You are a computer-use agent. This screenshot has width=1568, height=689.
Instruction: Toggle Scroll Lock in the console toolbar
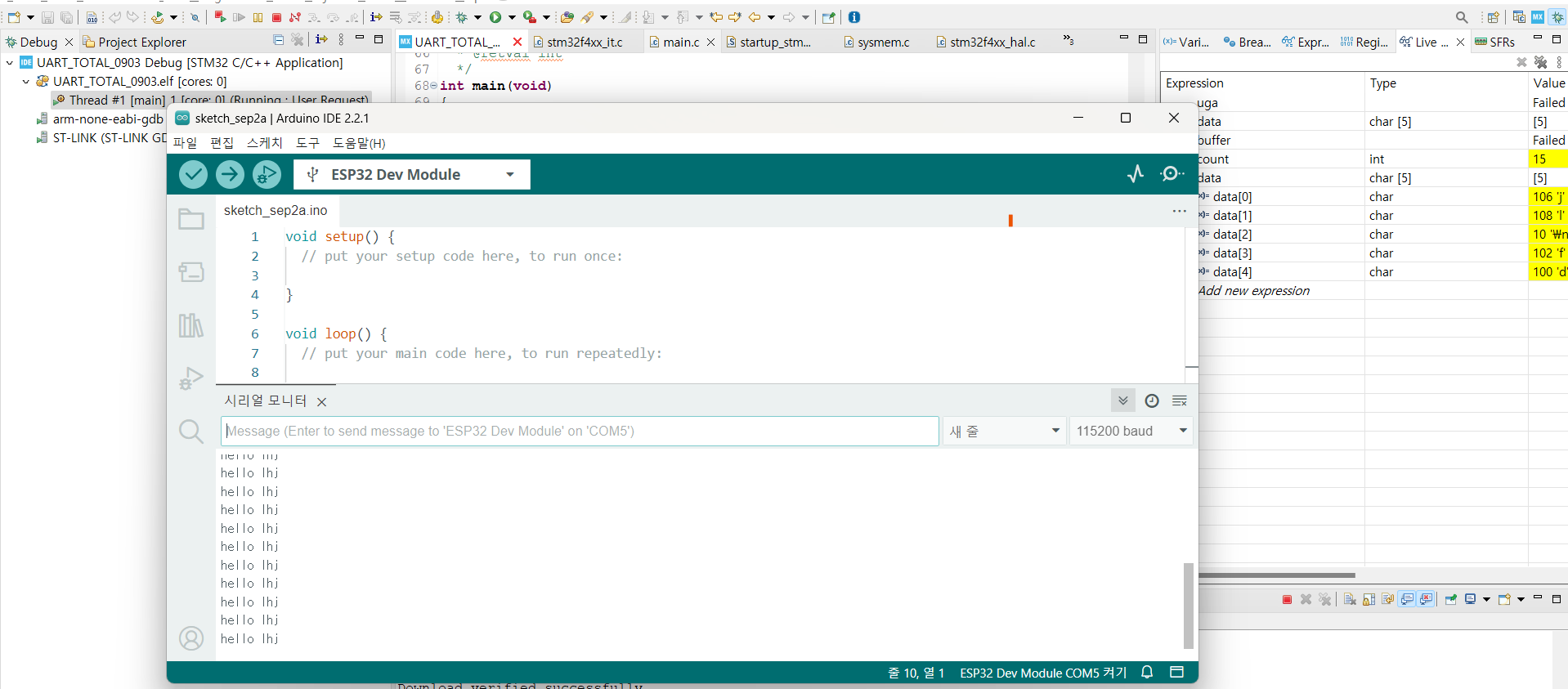1369,599
